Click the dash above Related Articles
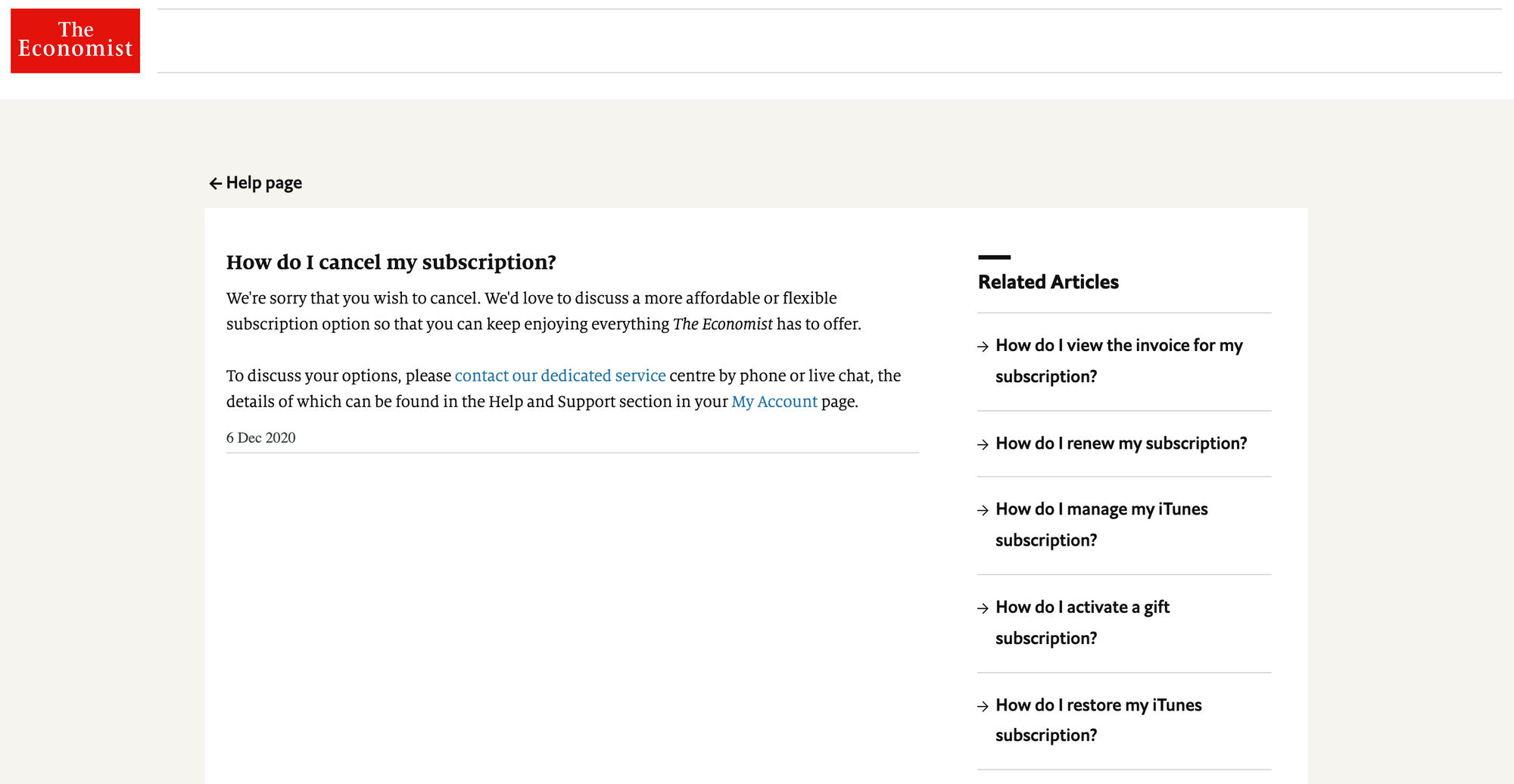The height and width of the screenshot is (784, 1514). click(994, 257)
